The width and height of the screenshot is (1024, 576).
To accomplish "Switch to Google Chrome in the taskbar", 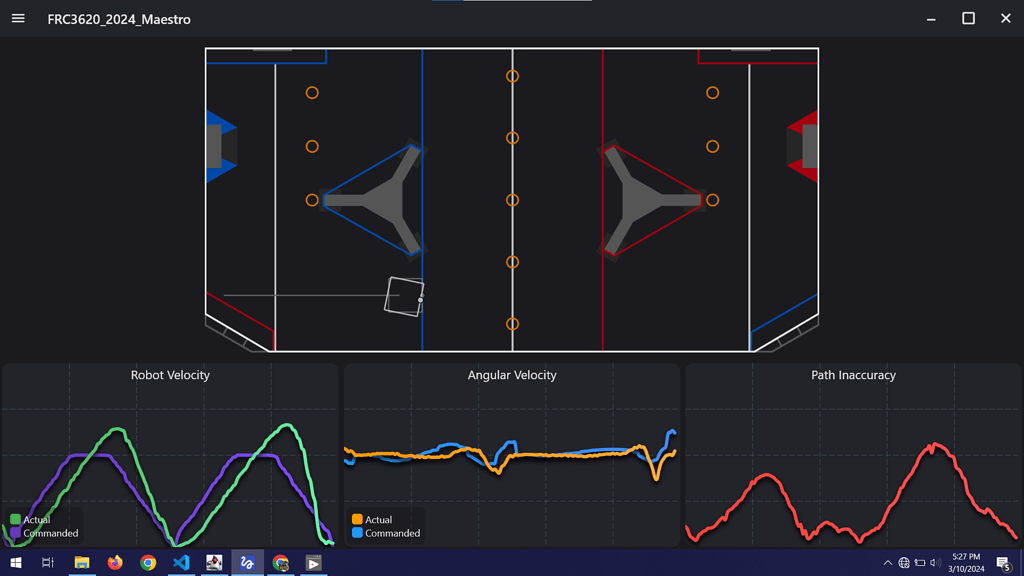I will [148, 562].
